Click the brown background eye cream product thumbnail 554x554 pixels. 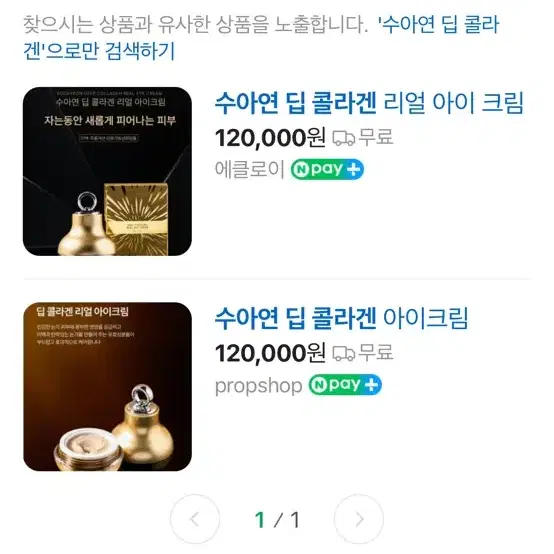[x=107, y=387]
